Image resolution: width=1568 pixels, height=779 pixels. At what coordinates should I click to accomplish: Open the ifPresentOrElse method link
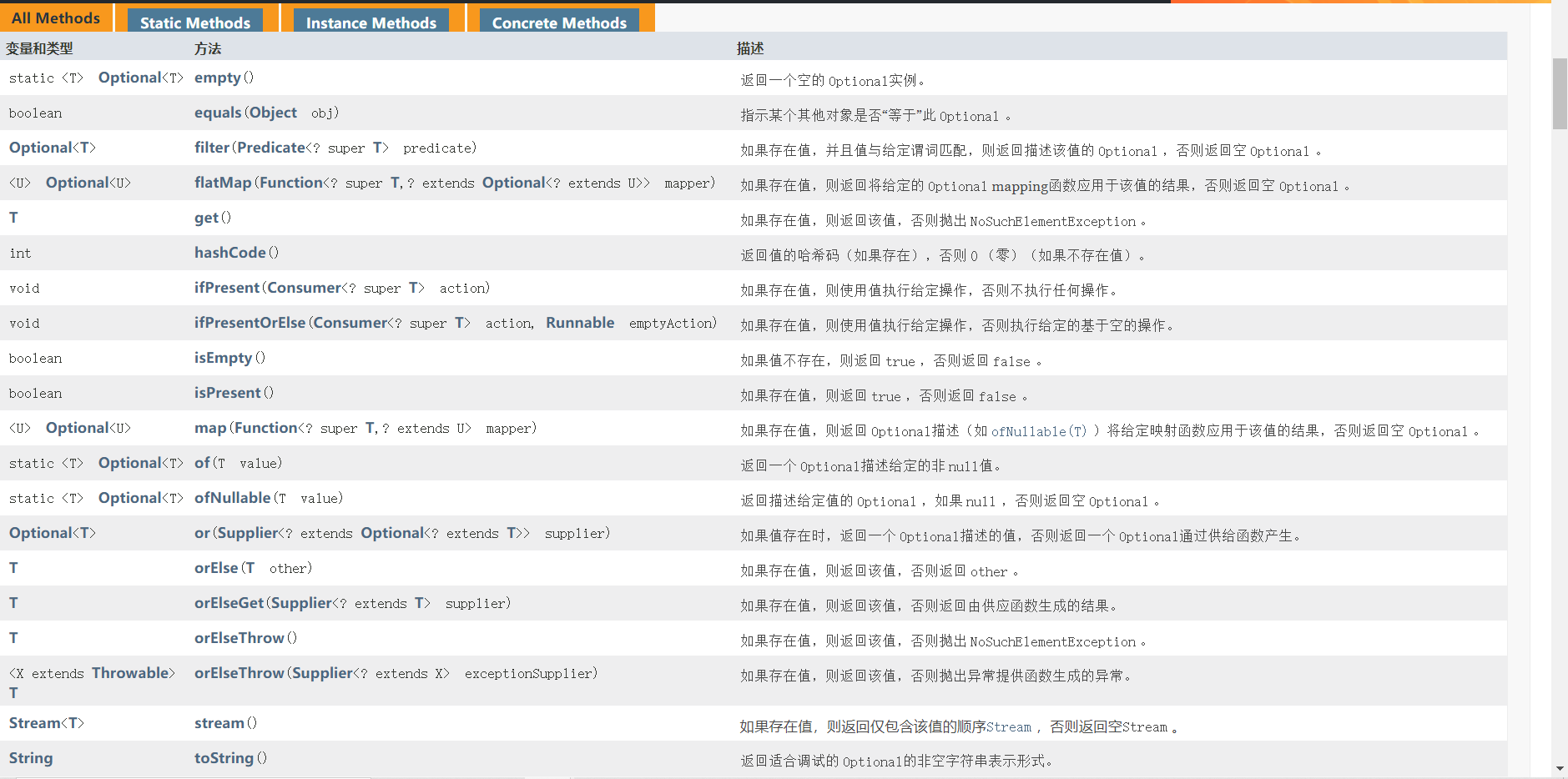point(250,323)
